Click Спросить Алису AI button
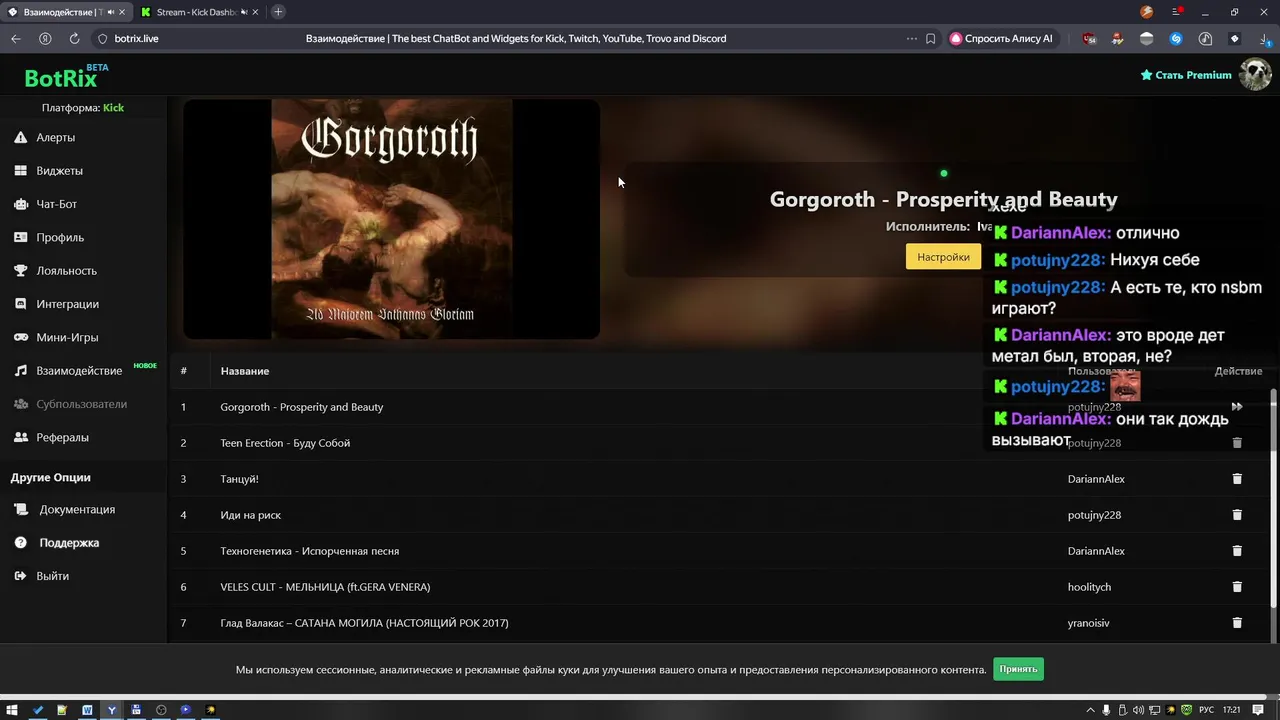Image resolution: width=1280 pixels, height=720 pixels. [1002, 39]
